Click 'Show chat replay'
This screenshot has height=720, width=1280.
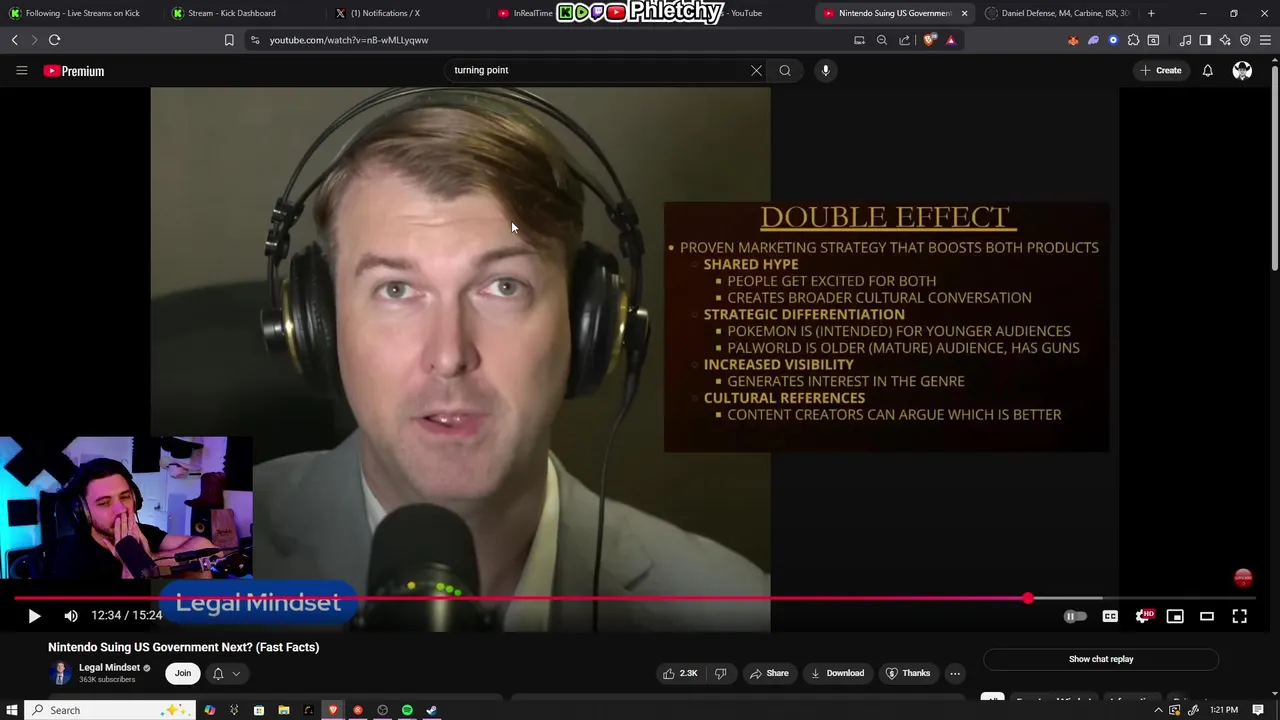point(1101,659)
